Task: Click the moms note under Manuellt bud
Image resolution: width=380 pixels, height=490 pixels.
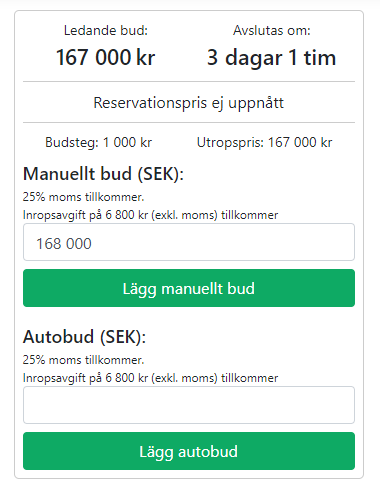Action: click(83, 197)
